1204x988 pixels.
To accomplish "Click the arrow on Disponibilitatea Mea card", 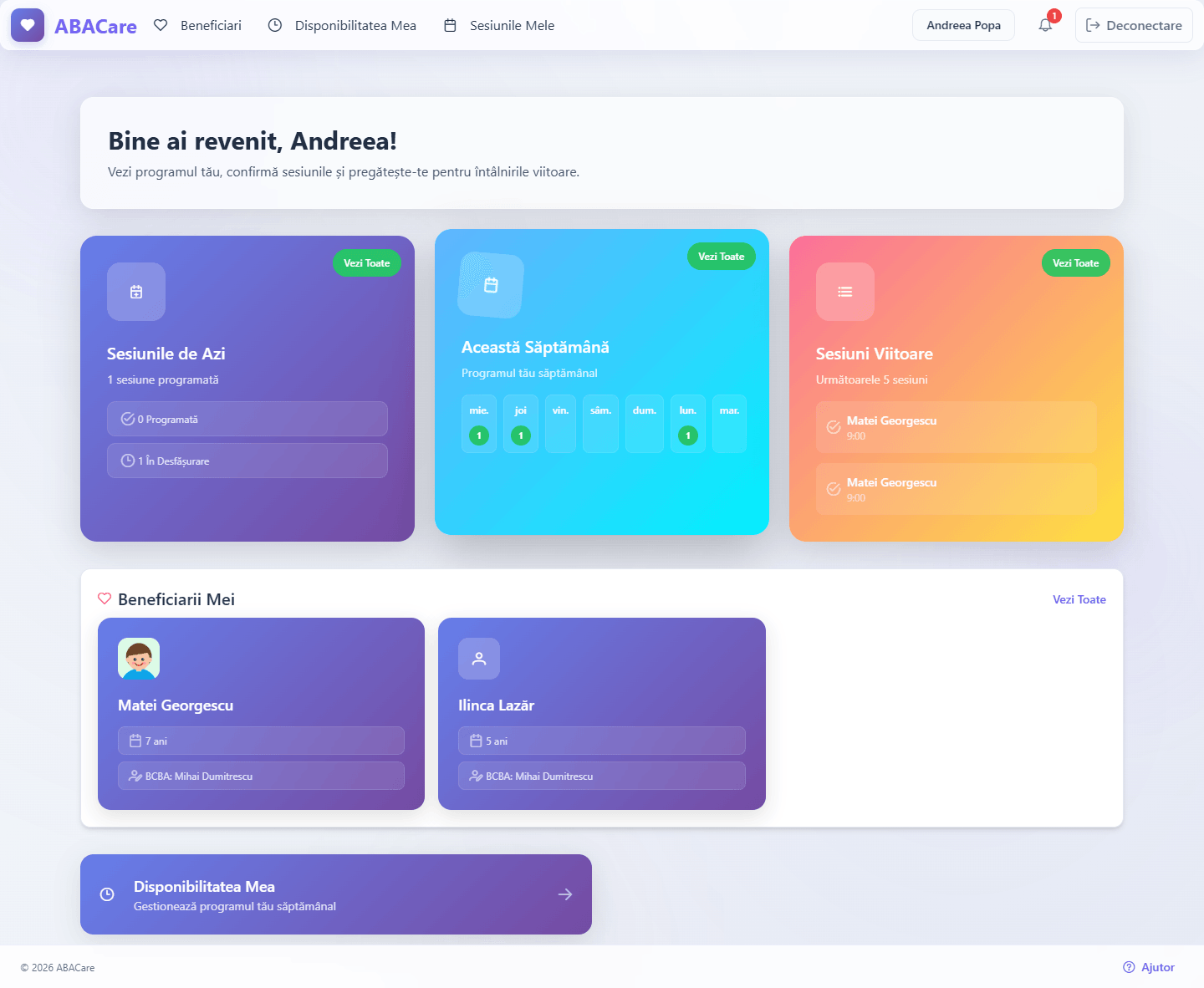I will (x=565, y=894).
